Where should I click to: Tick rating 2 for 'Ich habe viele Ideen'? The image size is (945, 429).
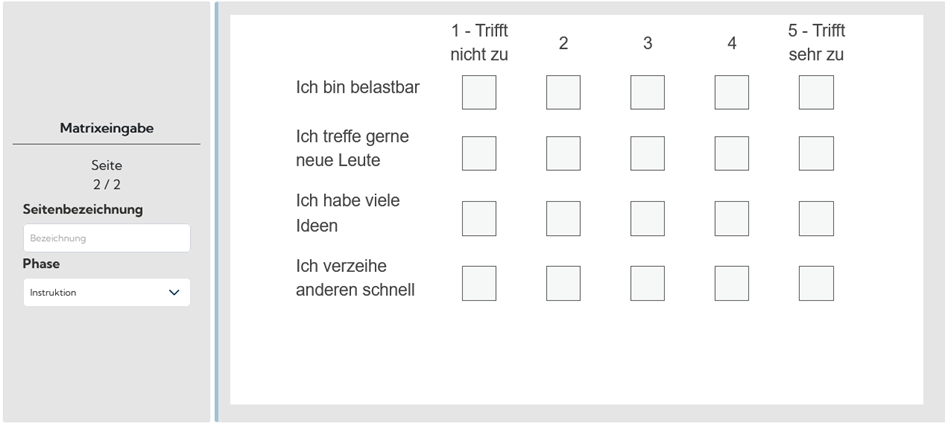563,218
